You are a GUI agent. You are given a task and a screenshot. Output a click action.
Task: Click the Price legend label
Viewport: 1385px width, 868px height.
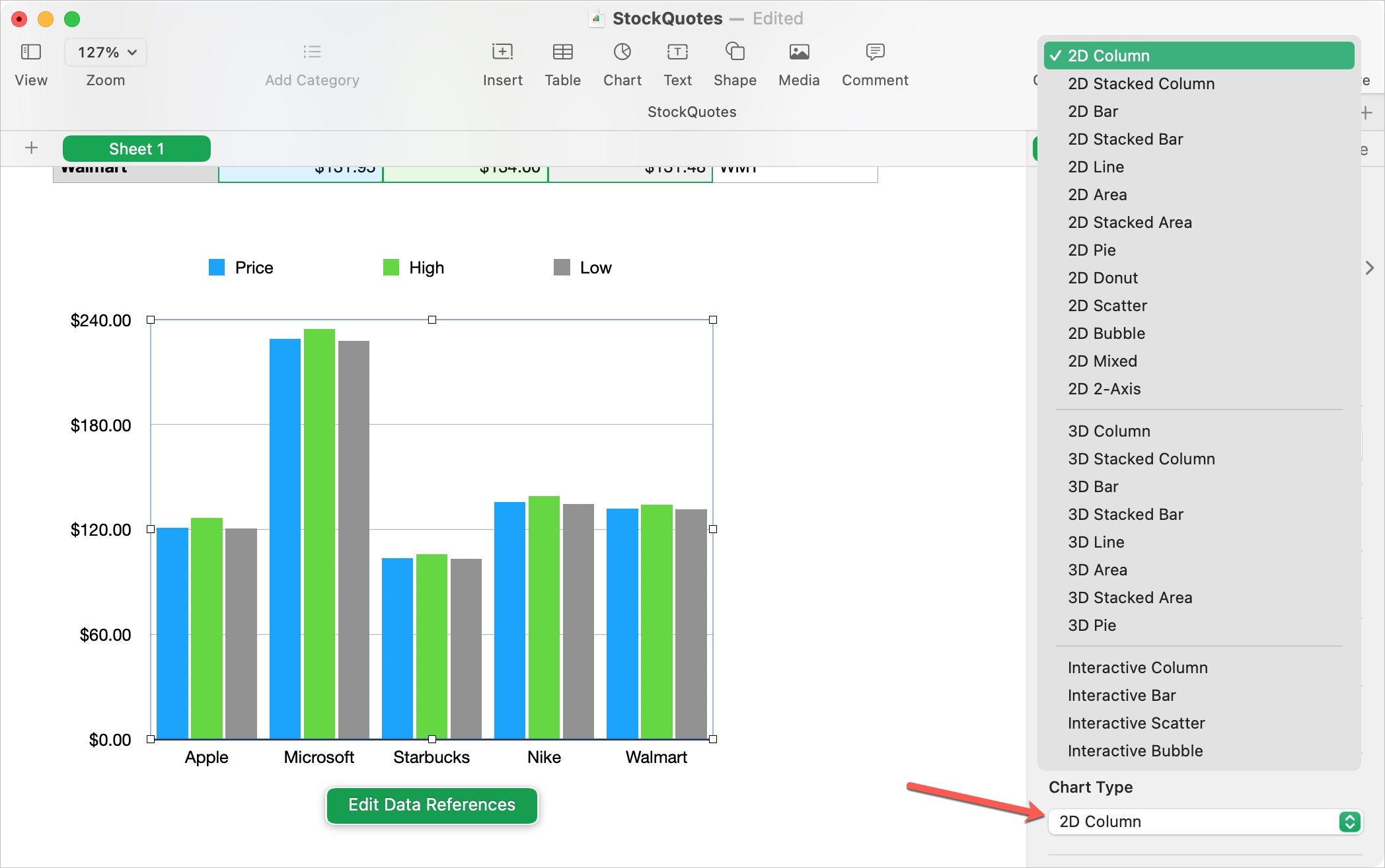point(254,268)
